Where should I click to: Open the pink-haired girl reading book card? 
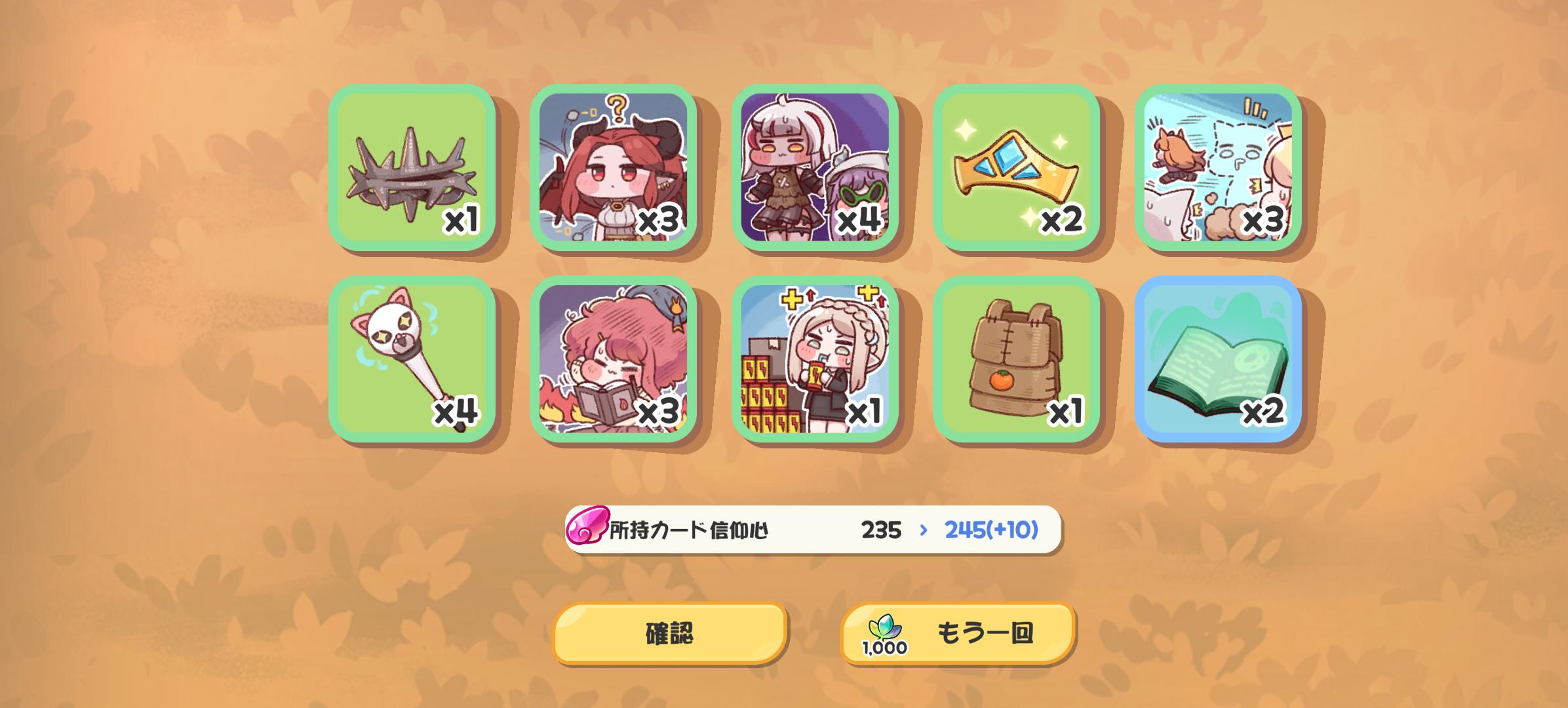tap(613, 359)
